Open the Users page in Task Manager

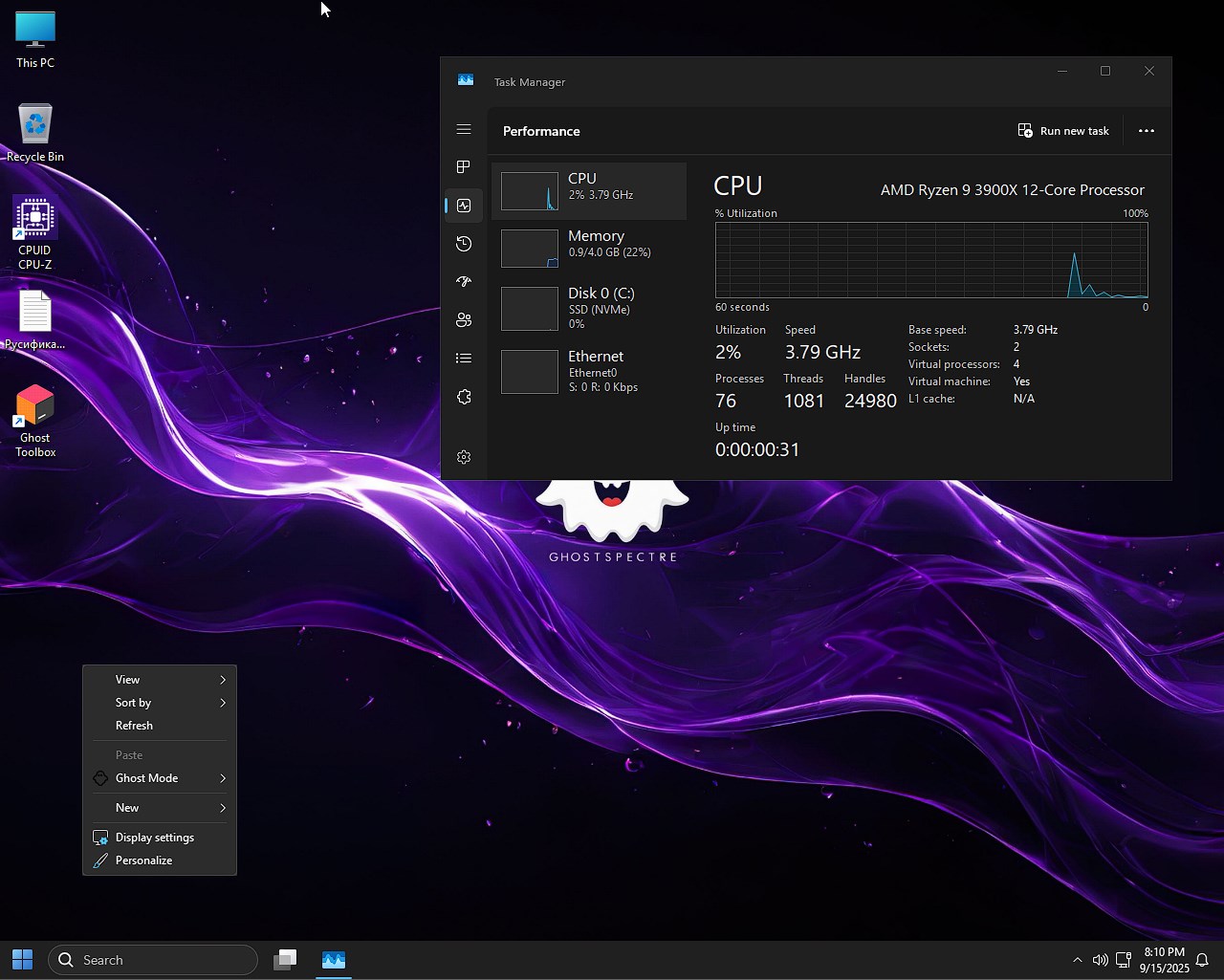point(464,319)
